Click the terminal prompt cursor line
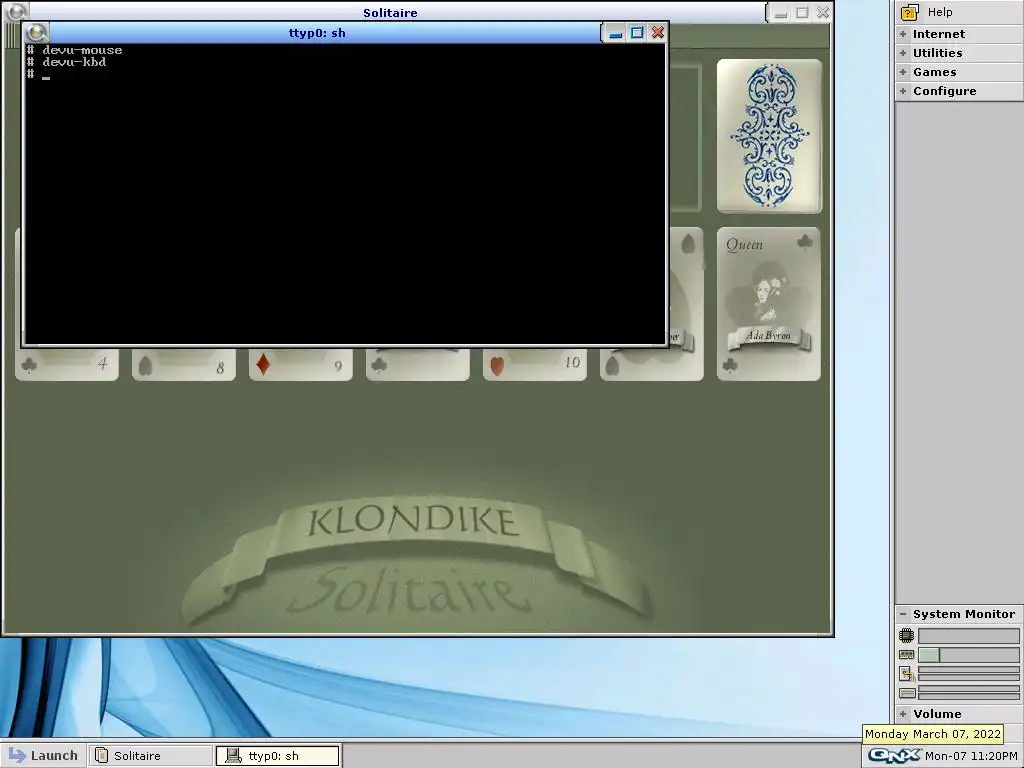1024x768 pixels. click(x=39, y=74)
